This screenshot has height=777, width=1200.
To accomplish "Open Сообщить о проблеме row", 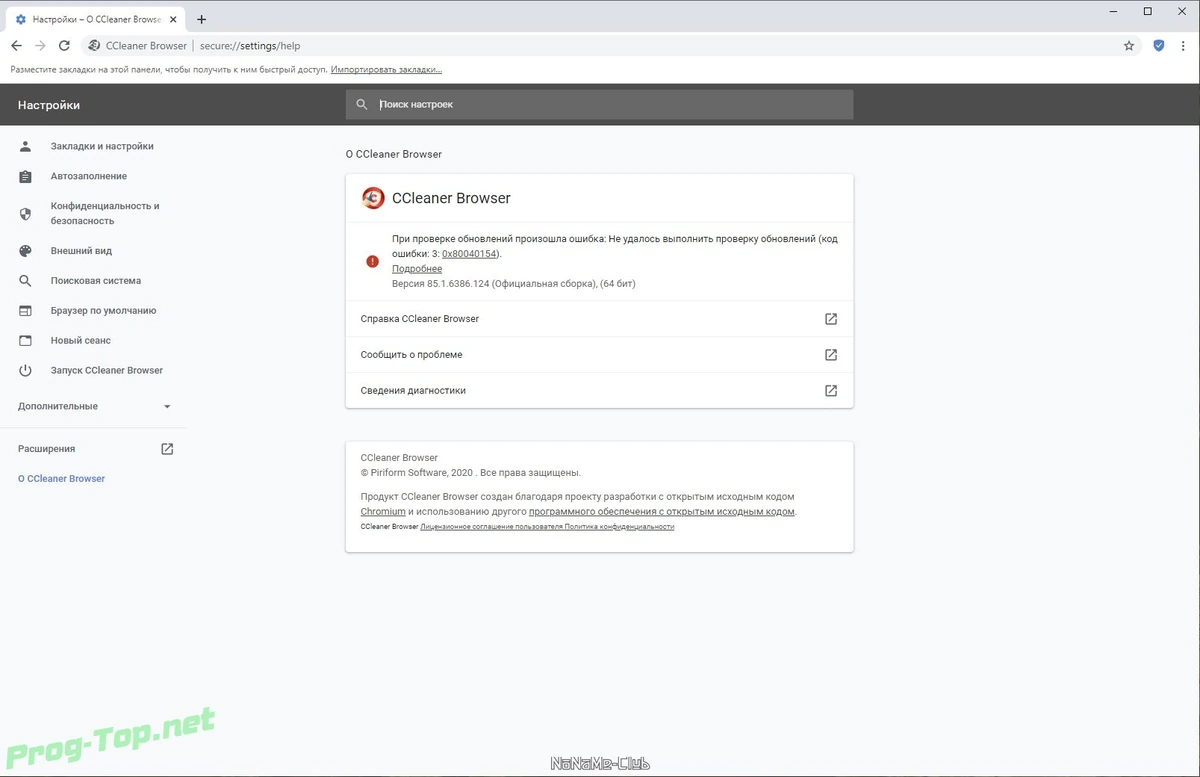I will click(x=599, y=355).
